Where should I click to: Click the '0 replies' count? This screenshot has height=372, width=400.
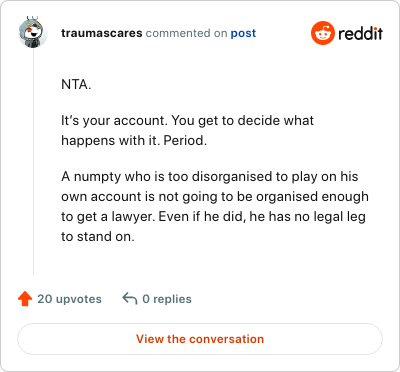coord(167,299)
